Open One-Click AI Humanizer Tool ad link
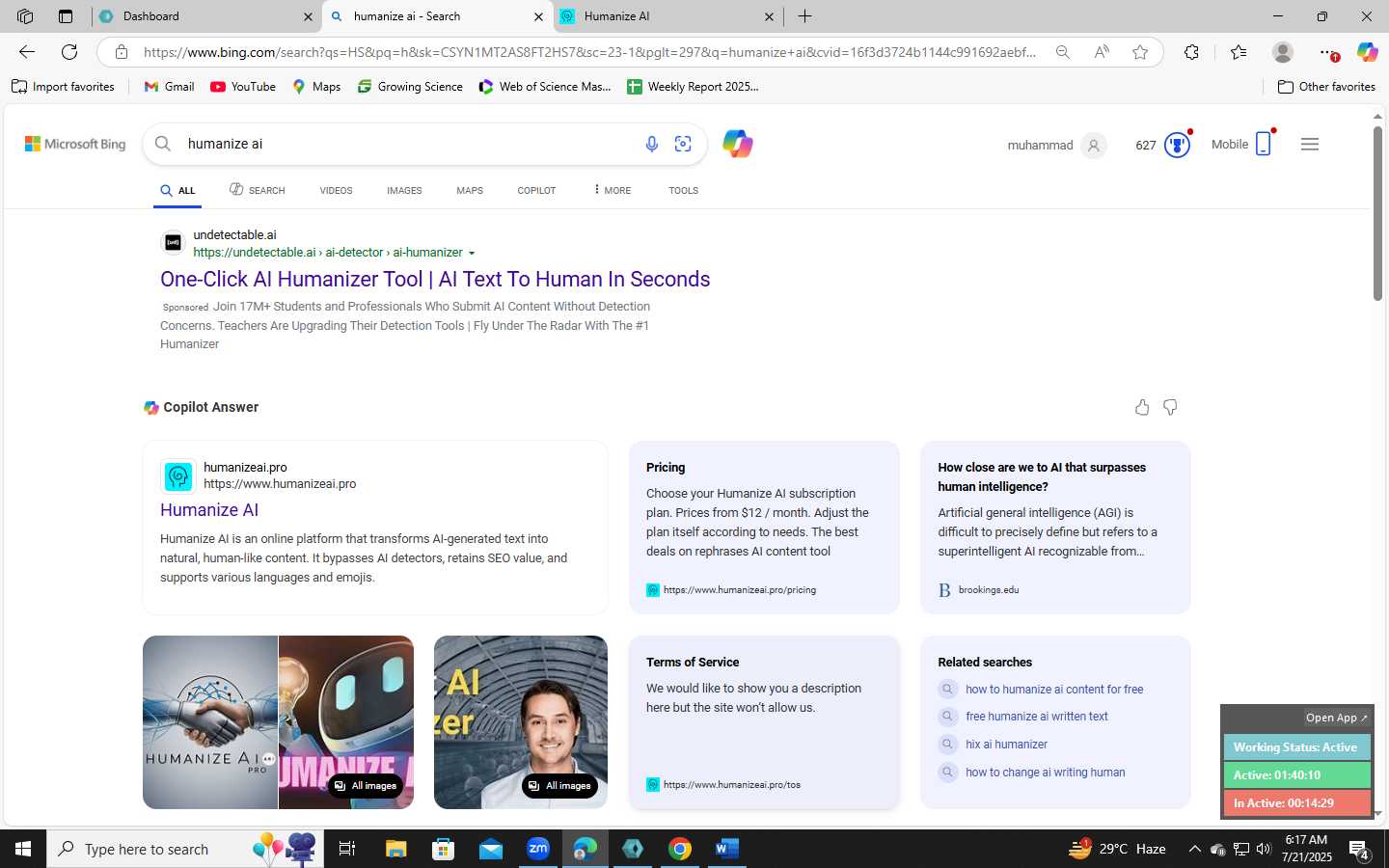Screen dimensions: 1389x868 (435, 279)
